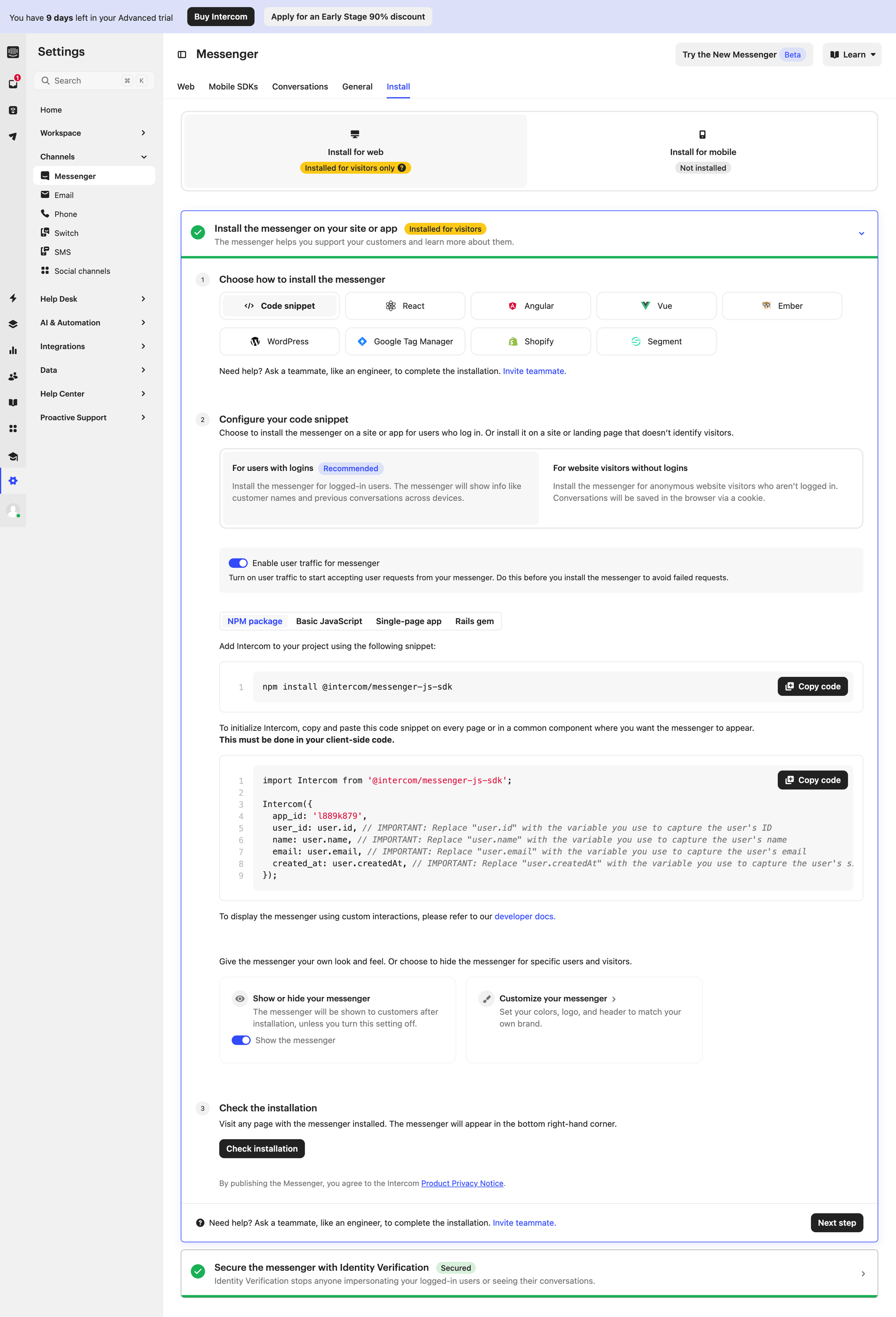Switch to the Web tab
The height and width of the screenshot is (1317, 896).
(x=186, y=87)
